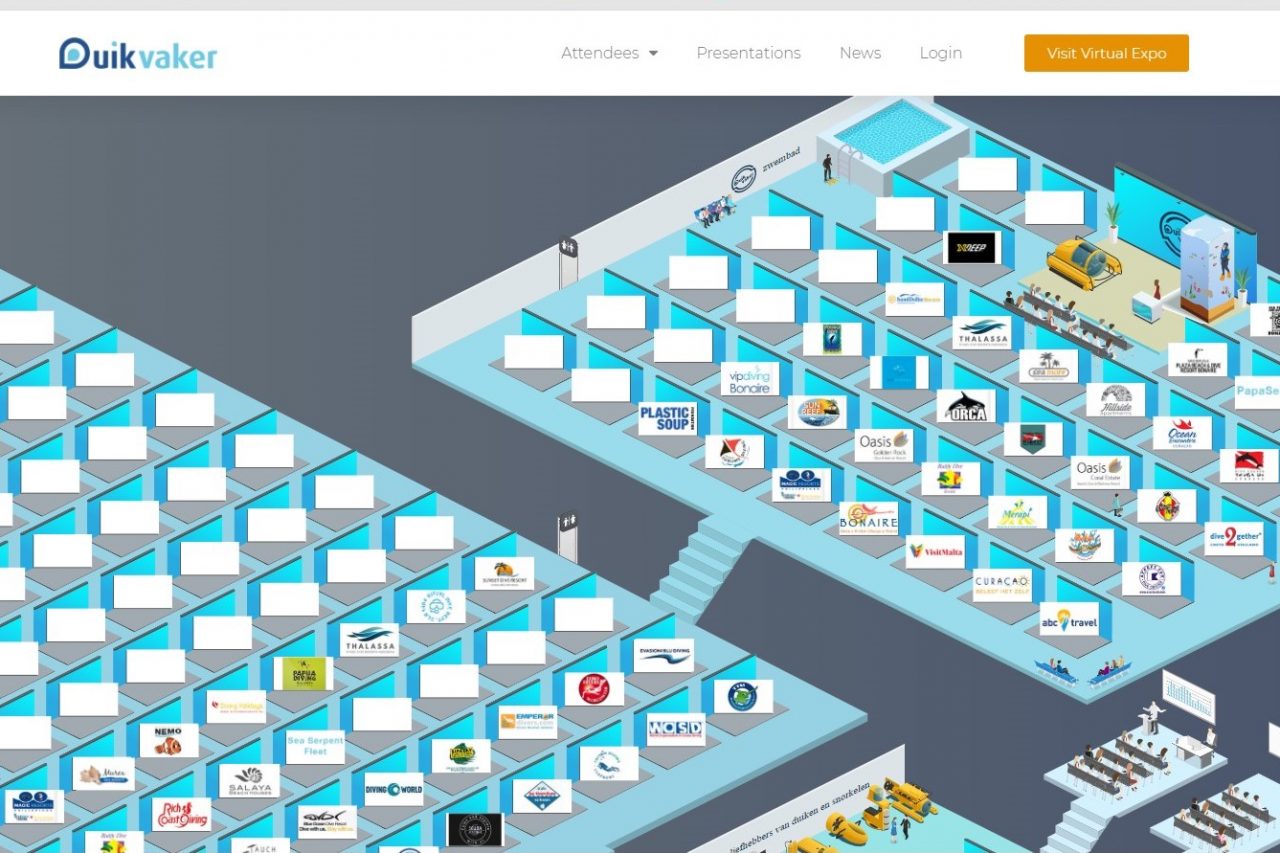Select the Salaya Beach Houses booth
This screenshot has height=853, width=1280.
point(249,781)
